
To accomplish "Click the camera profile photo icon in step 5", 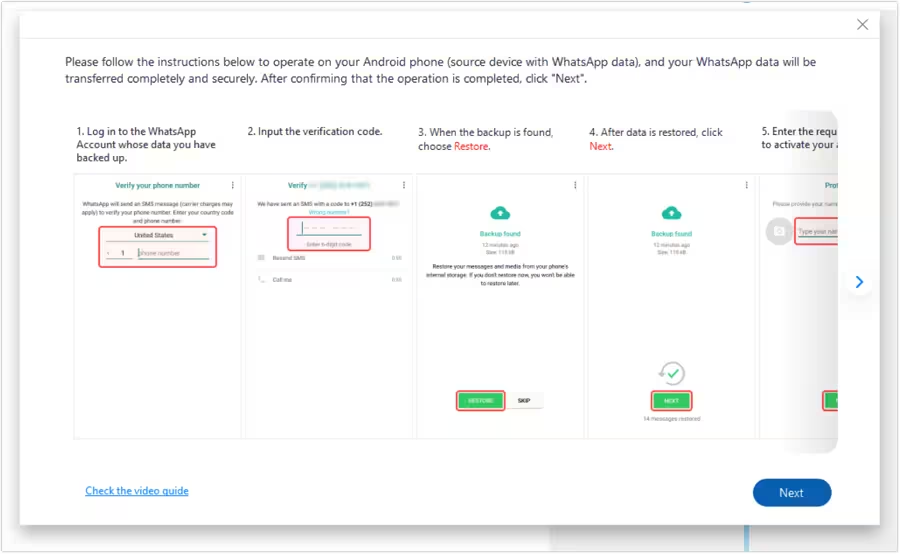I will [777, 231].
